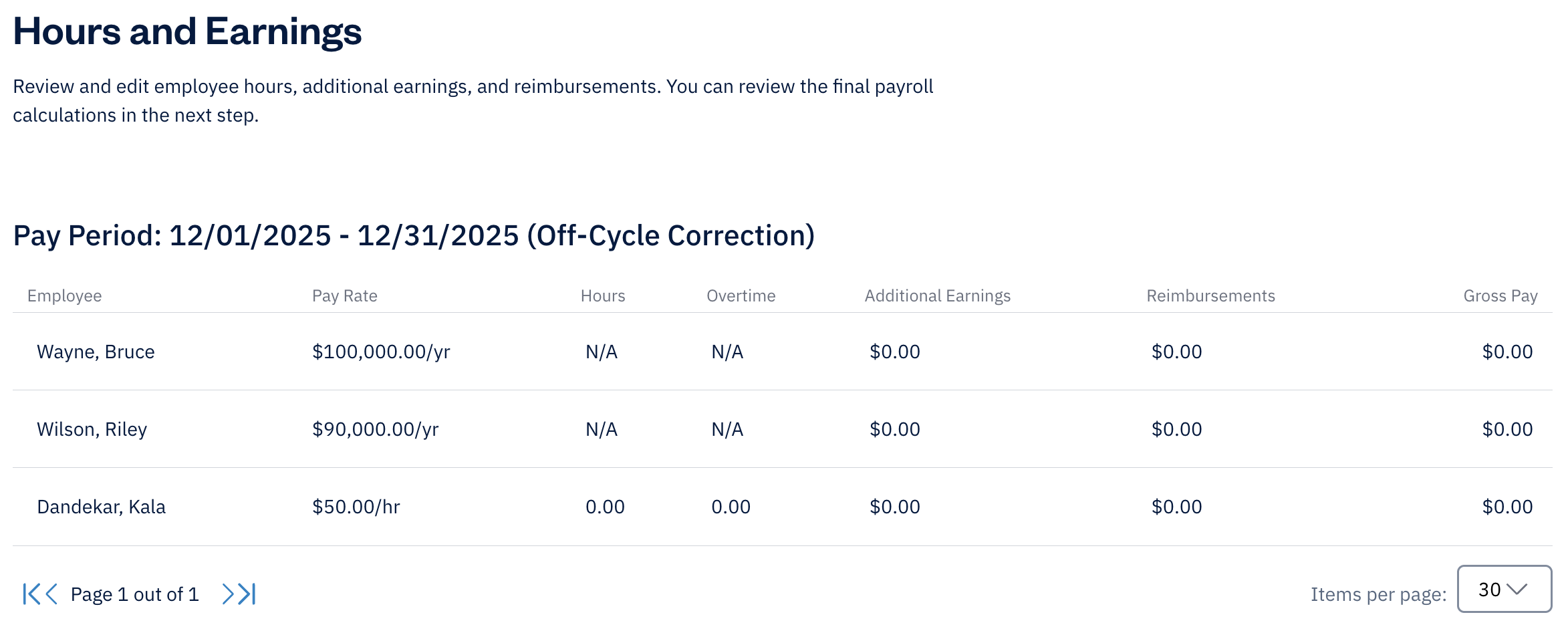Edit Wilson, Riley's Additional Earnings amount

(x=894, y=429)
